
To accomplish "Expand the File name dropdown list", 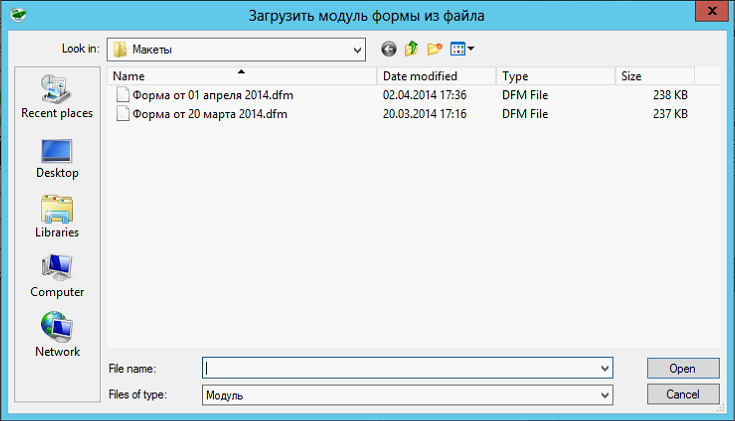I will click(604, 369).
